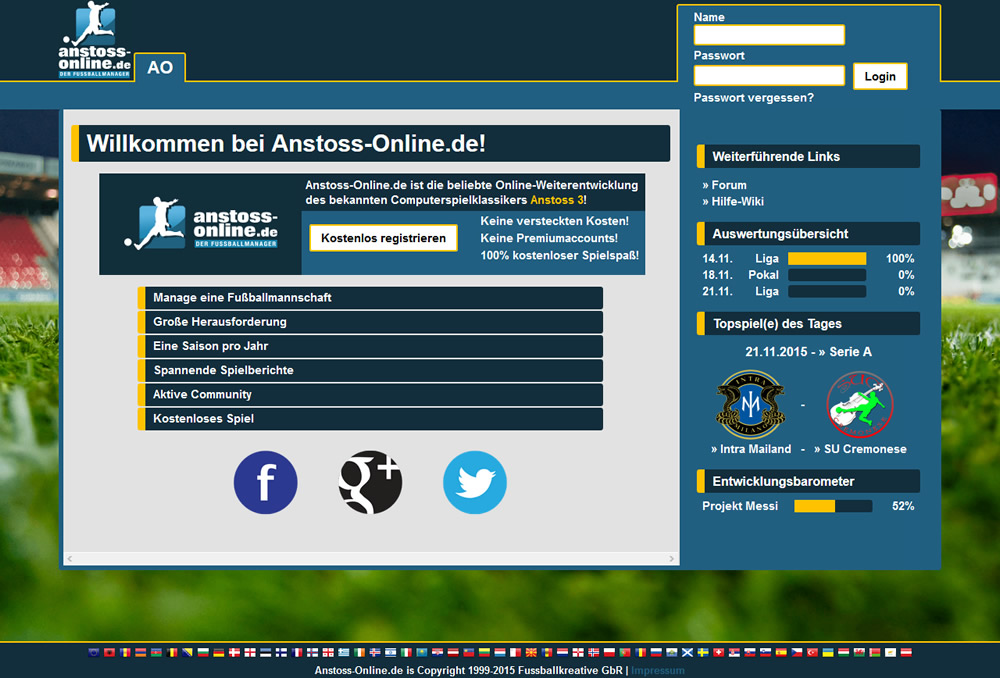The height and width of the screenshot is (678, 1000).
Task: Expand 'Eine Saison pro Jahr' section
Action: click(371, 346)
